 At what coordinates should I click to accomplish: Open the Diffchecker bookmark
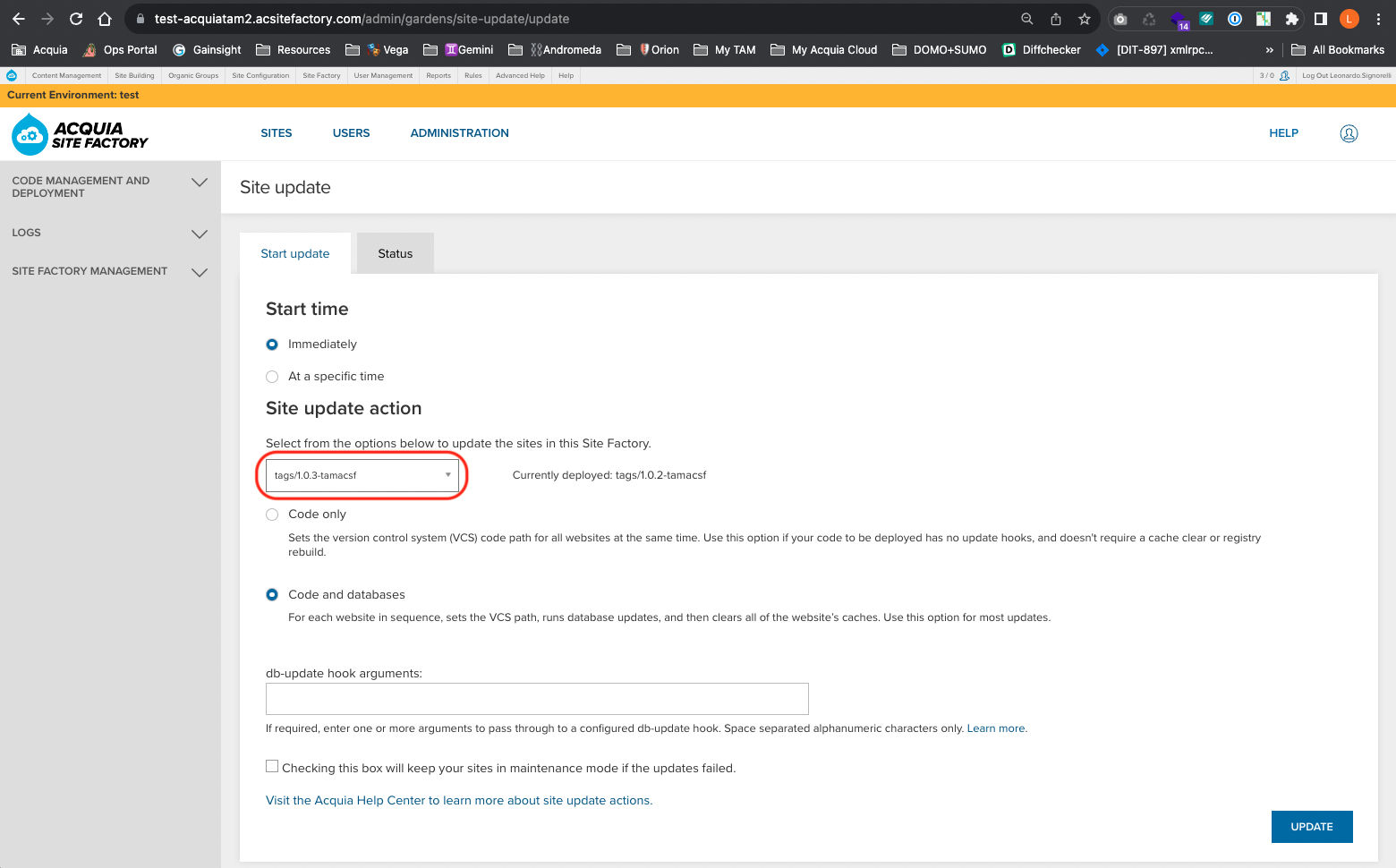click(x=1042, y=50)
